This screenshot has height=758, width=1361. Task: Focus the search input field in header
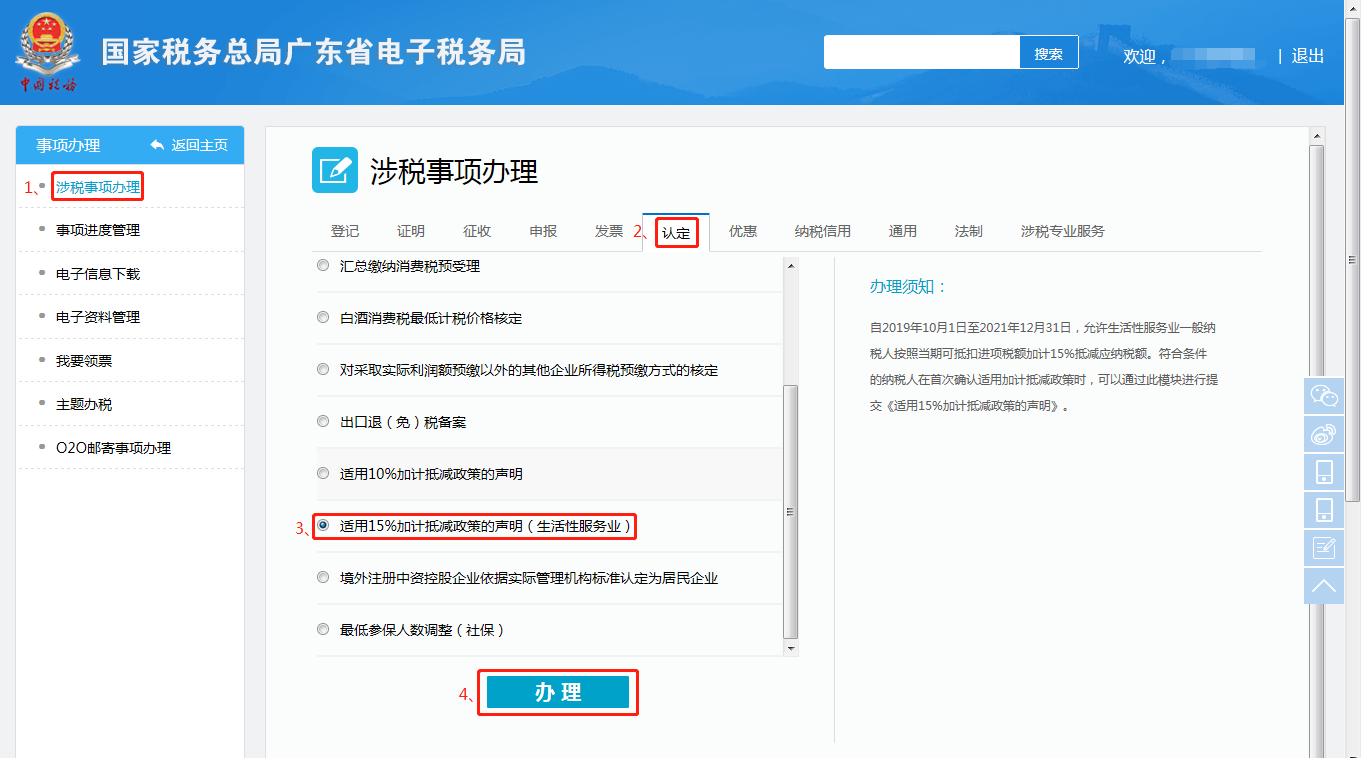921,54
